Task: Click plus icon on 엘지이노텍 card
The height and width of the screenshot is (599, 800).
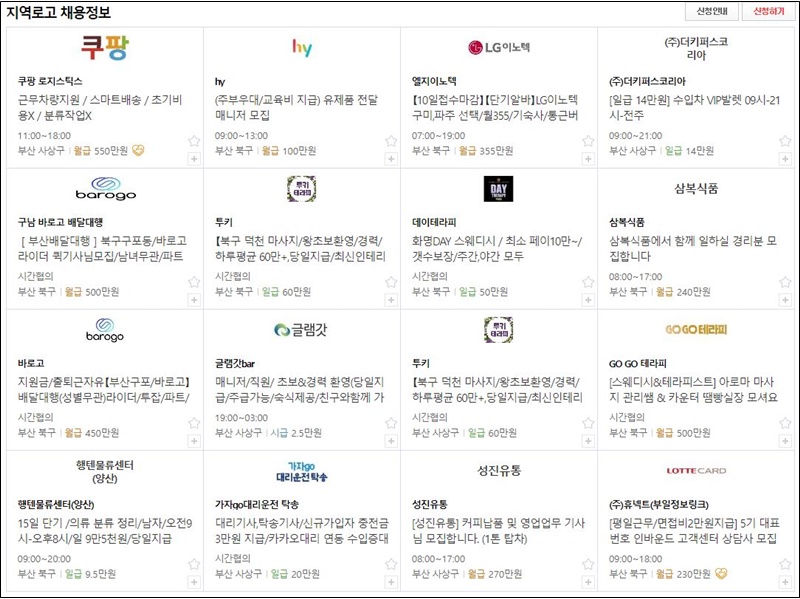Action: (x=588, y=159)
